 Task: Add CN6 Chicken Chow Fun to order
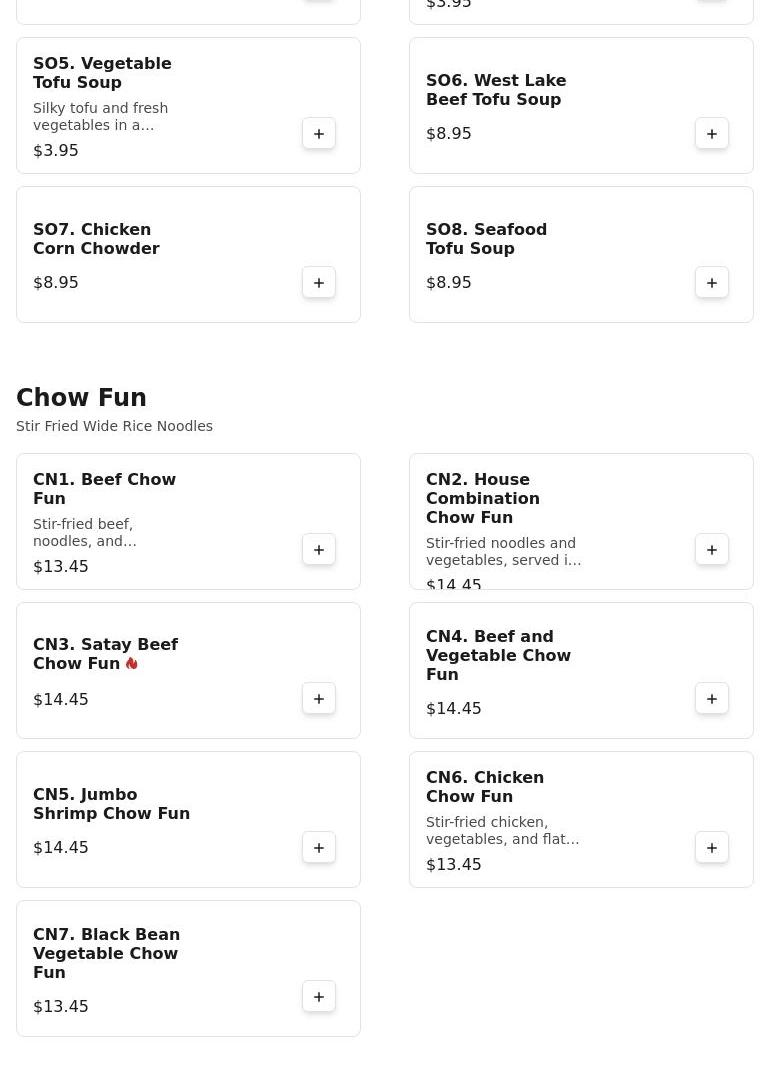click(712, 847)
